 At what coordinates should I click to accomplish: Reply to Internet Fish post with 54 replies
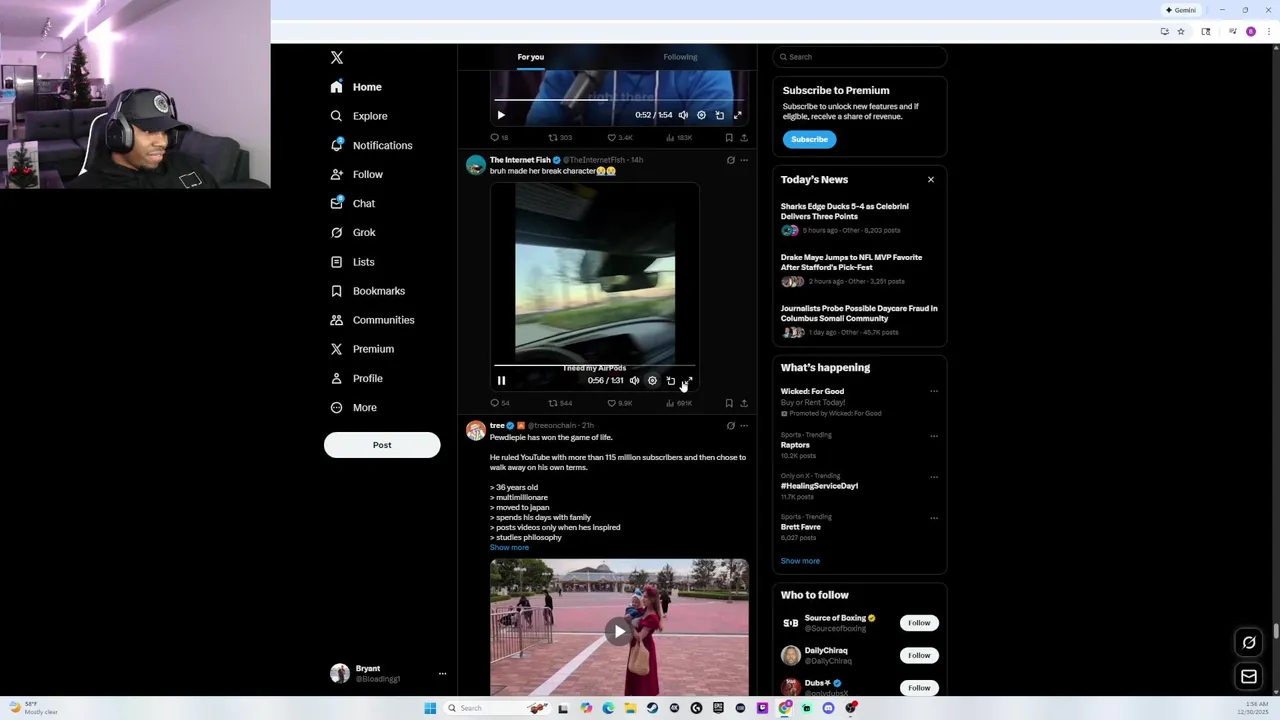(499, 403)
